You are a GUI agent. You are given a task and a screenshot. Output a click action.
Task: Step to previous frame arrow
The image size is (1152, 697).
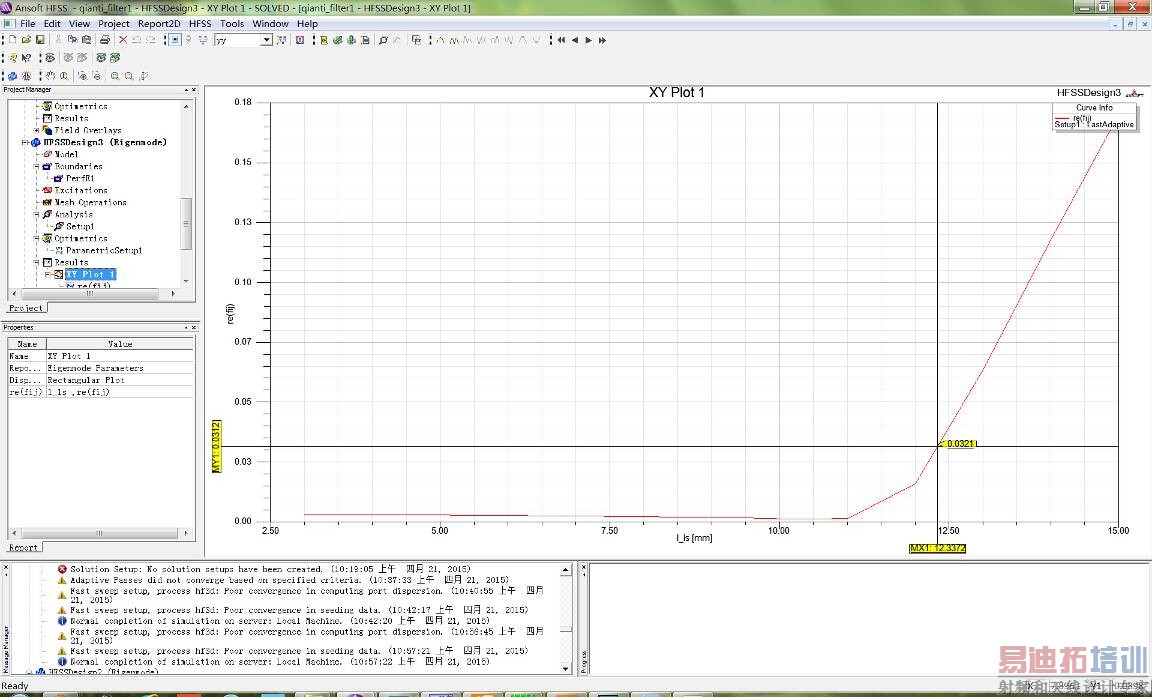pyautogui.click(x=575, y=40)
